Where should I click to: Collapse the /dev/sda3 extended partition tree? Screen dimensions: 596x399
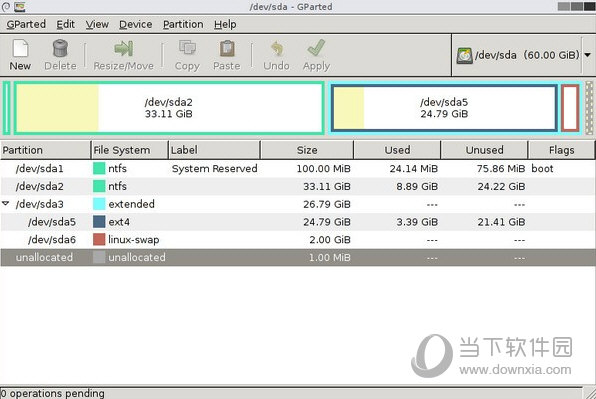6,204
